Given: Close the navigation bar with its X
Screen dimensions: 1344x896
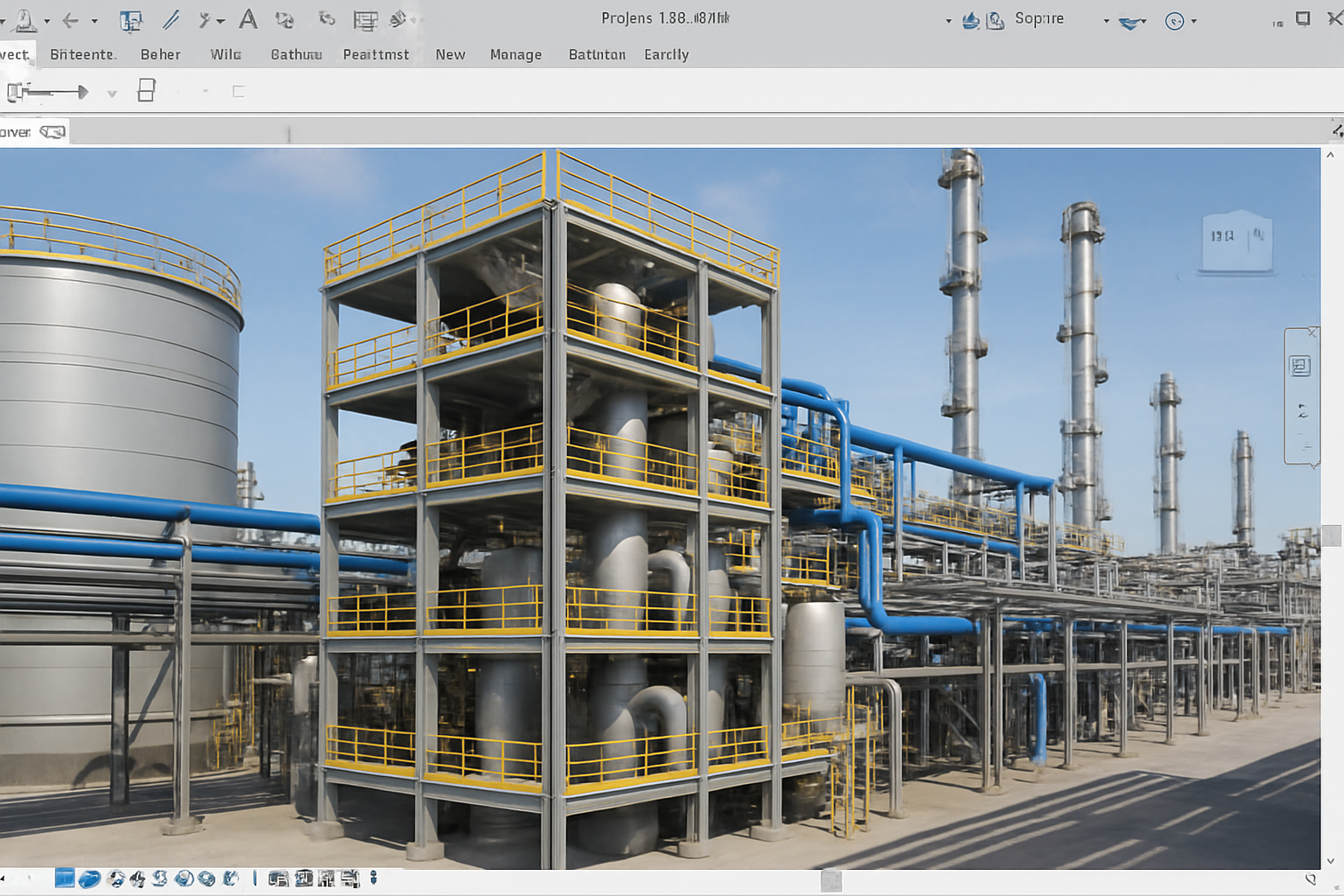Looking at the screenshot, I should click(x=1312, y=332).
